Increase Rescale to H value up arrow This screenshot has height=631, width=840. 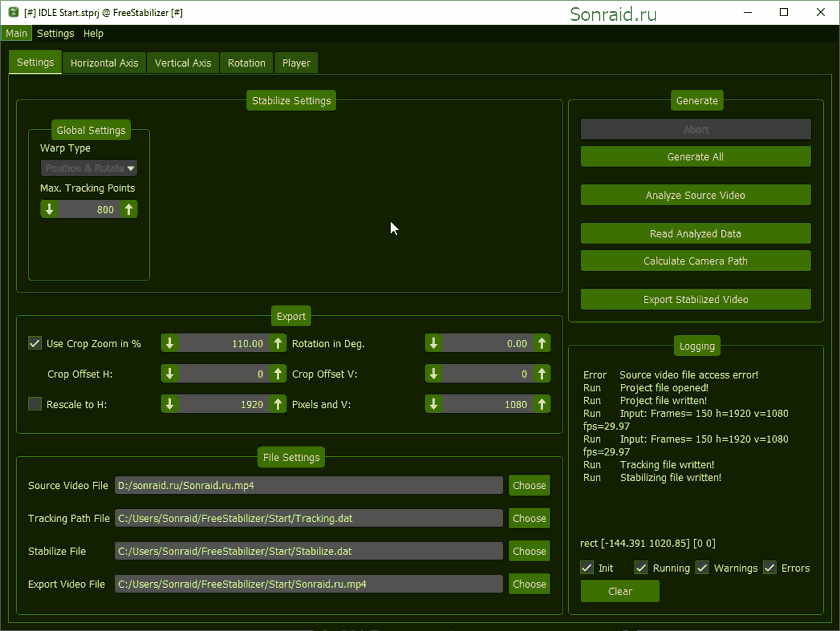click(278, 404)
